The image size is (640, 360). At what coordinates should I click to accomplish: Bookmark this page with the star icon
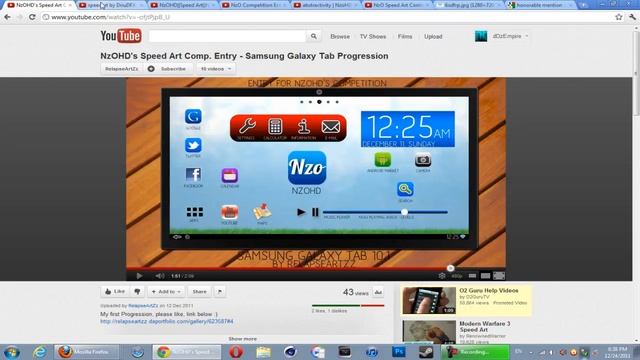tap(619, 17)
